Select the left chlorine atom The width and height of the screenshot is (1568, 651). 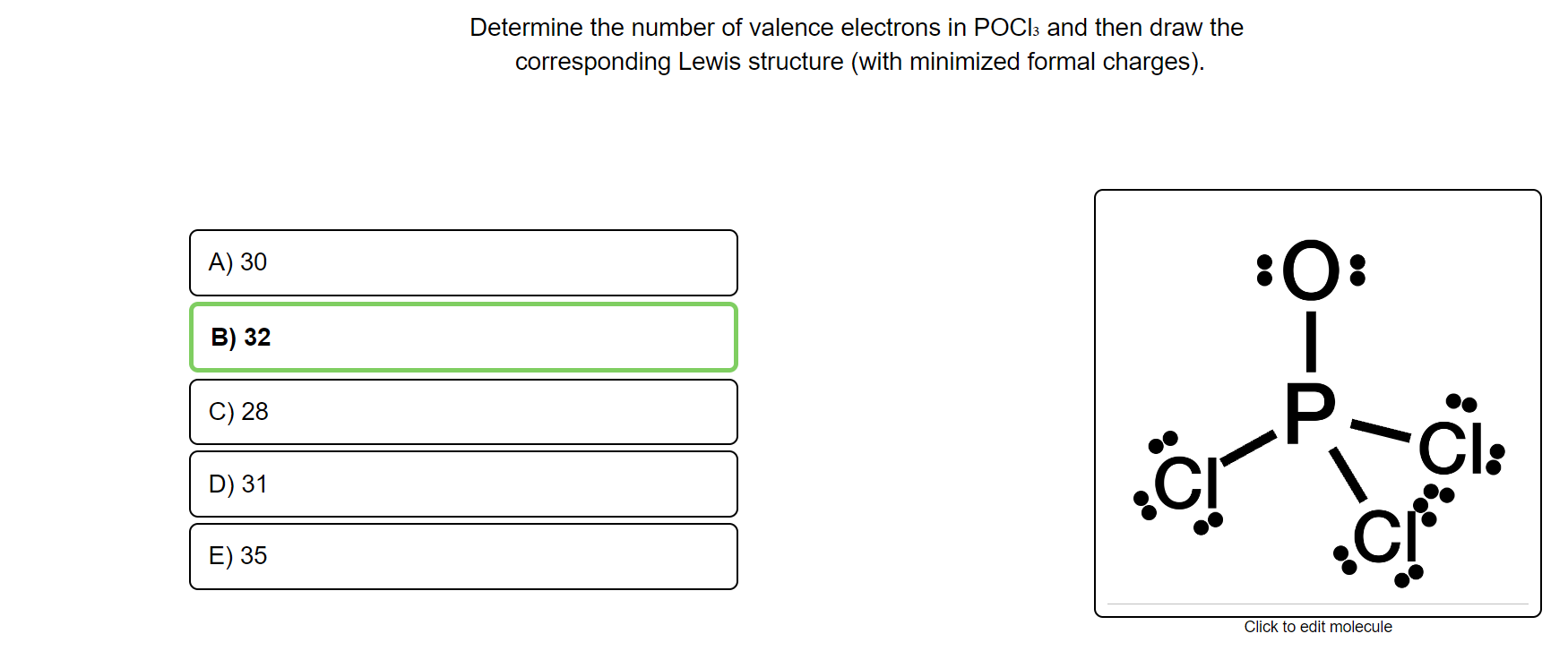pos(1186,484)
